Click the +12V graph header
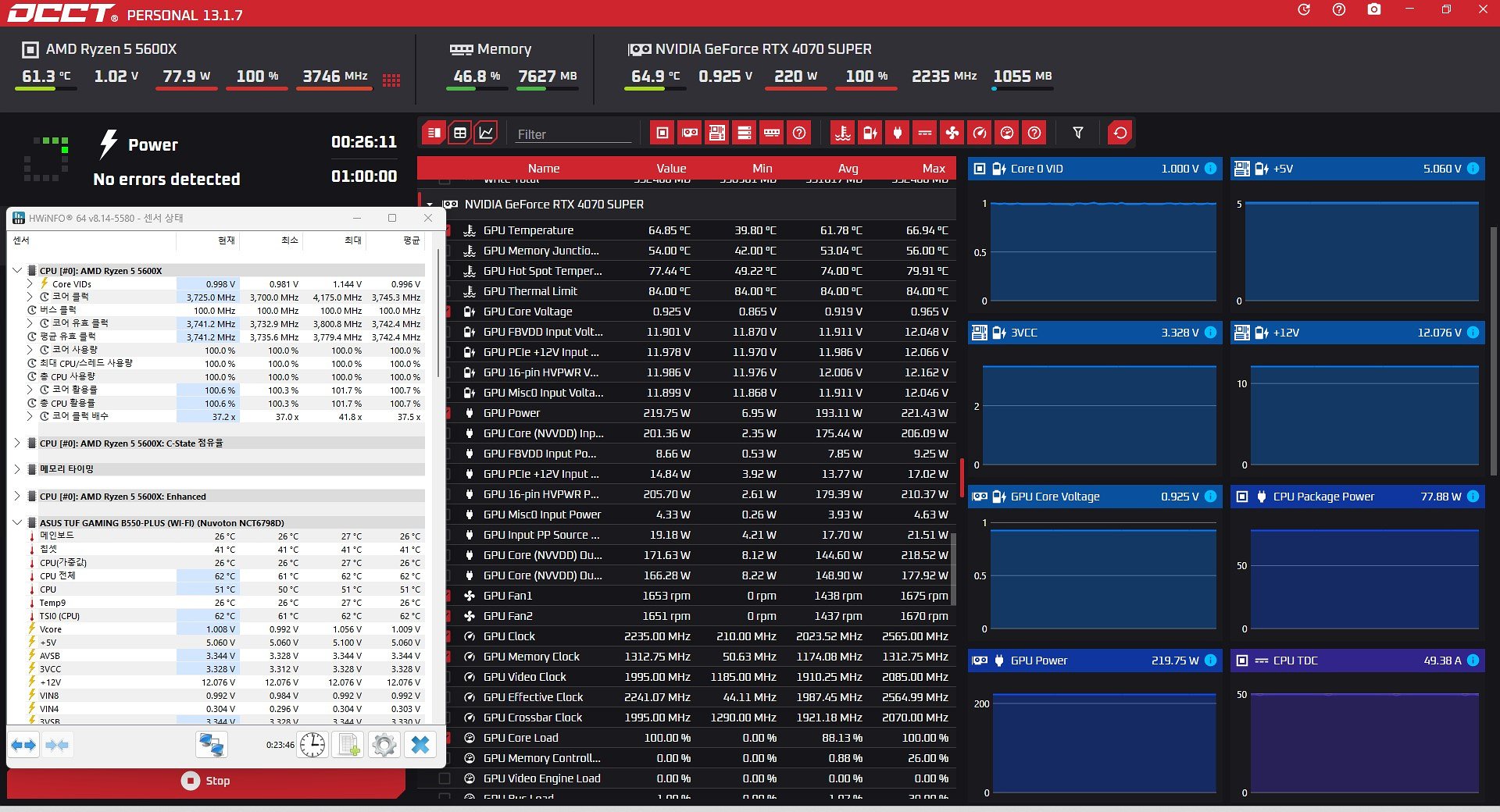The width and height of the screenshot is (1500, 812). (1358, 333)
